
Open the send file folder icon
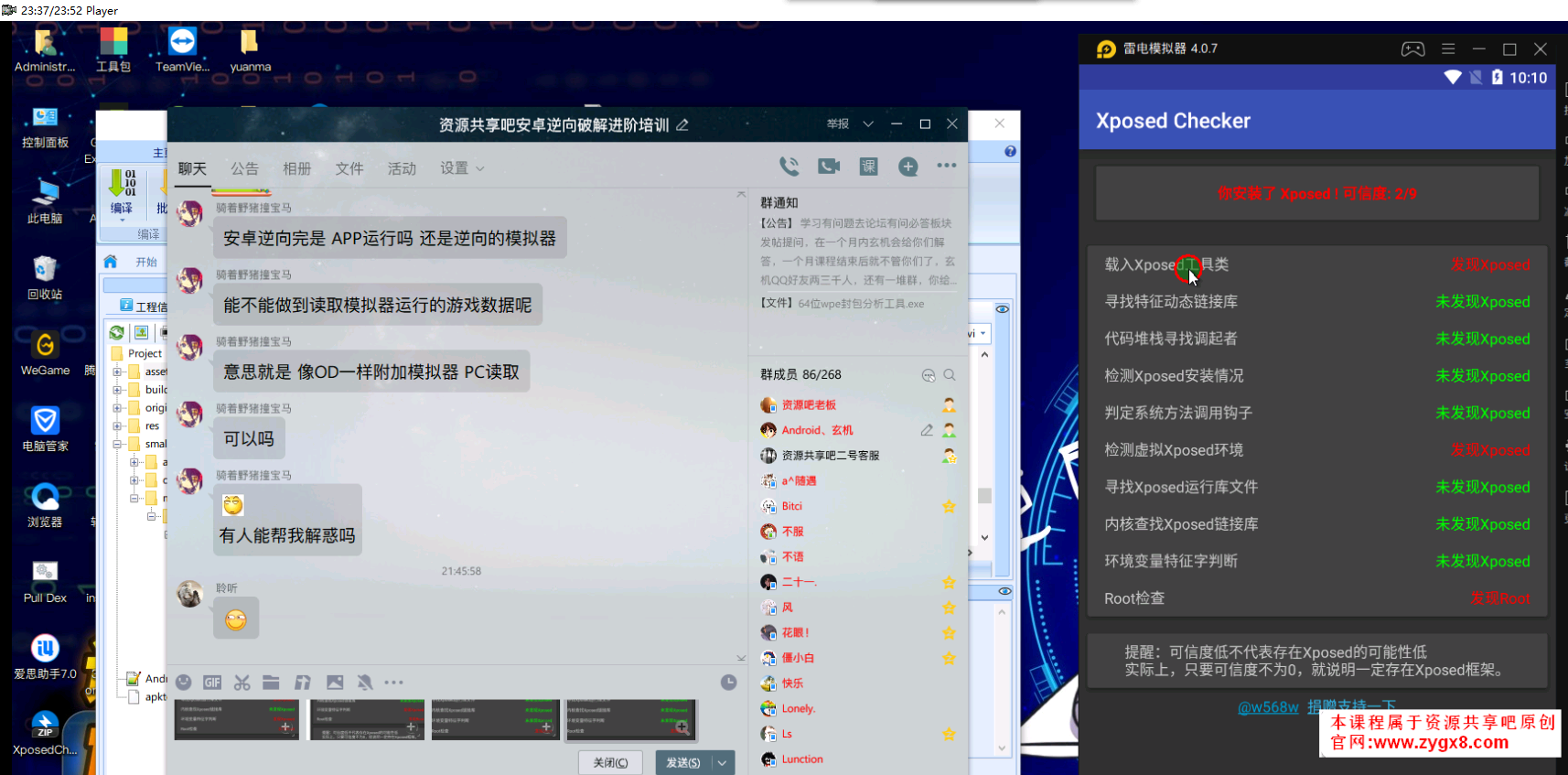(271, 682)
